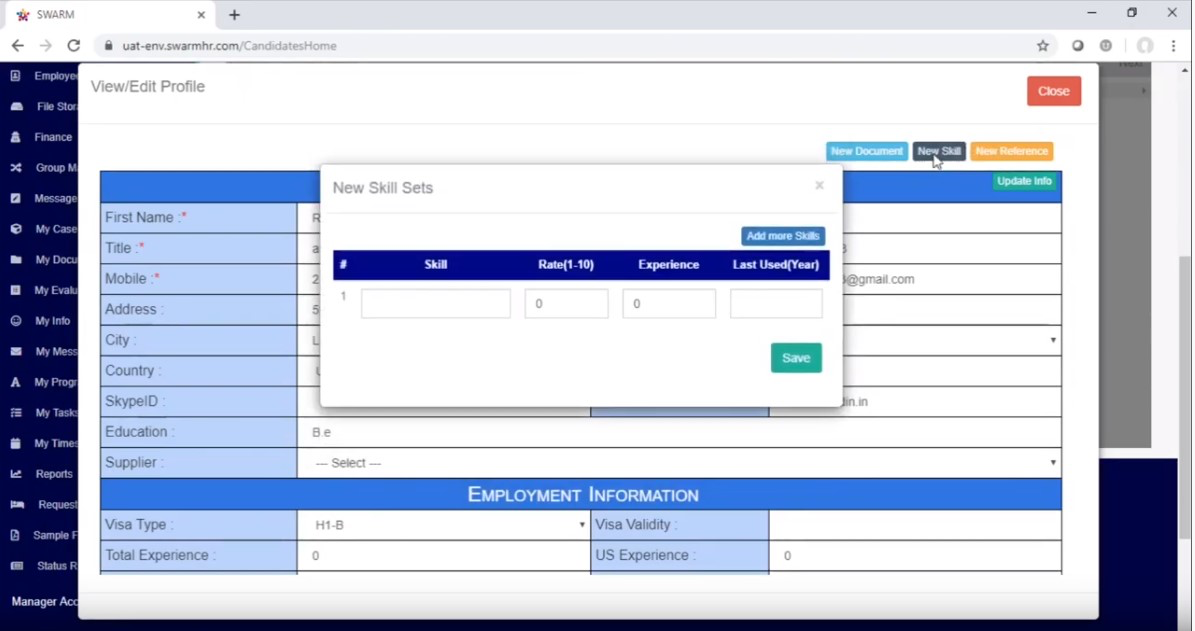Click inside the Skill input field
Screen dimensions: 1195x631
pos(435,303)
